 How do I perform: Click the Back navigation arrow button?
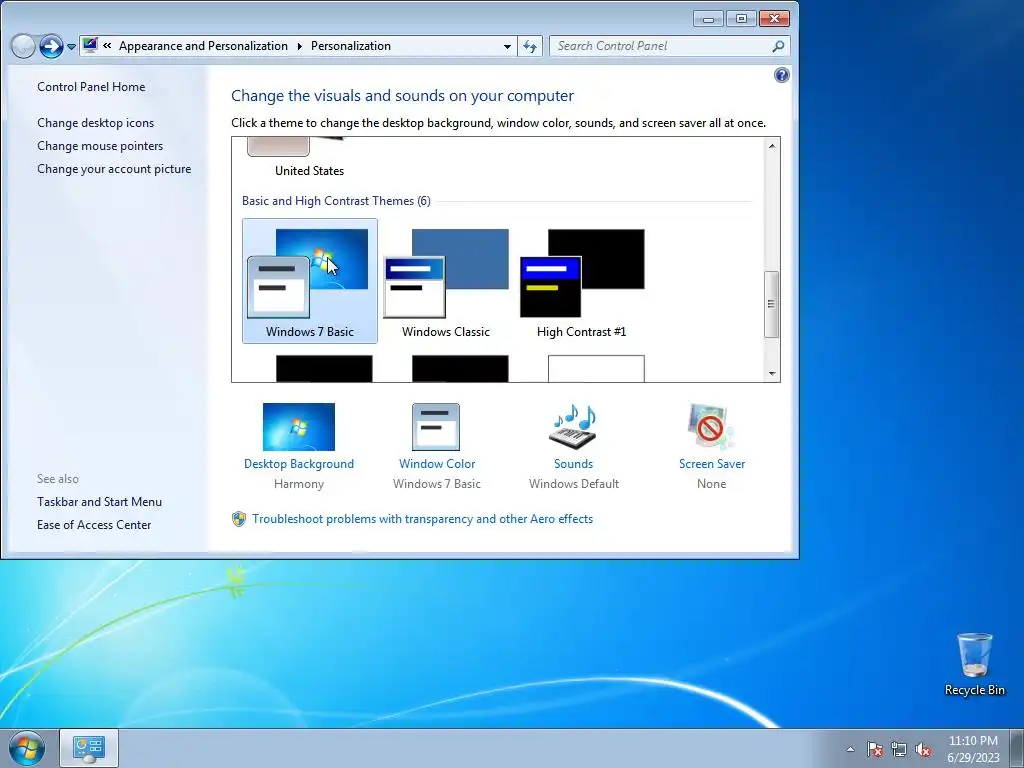[24, 46]
